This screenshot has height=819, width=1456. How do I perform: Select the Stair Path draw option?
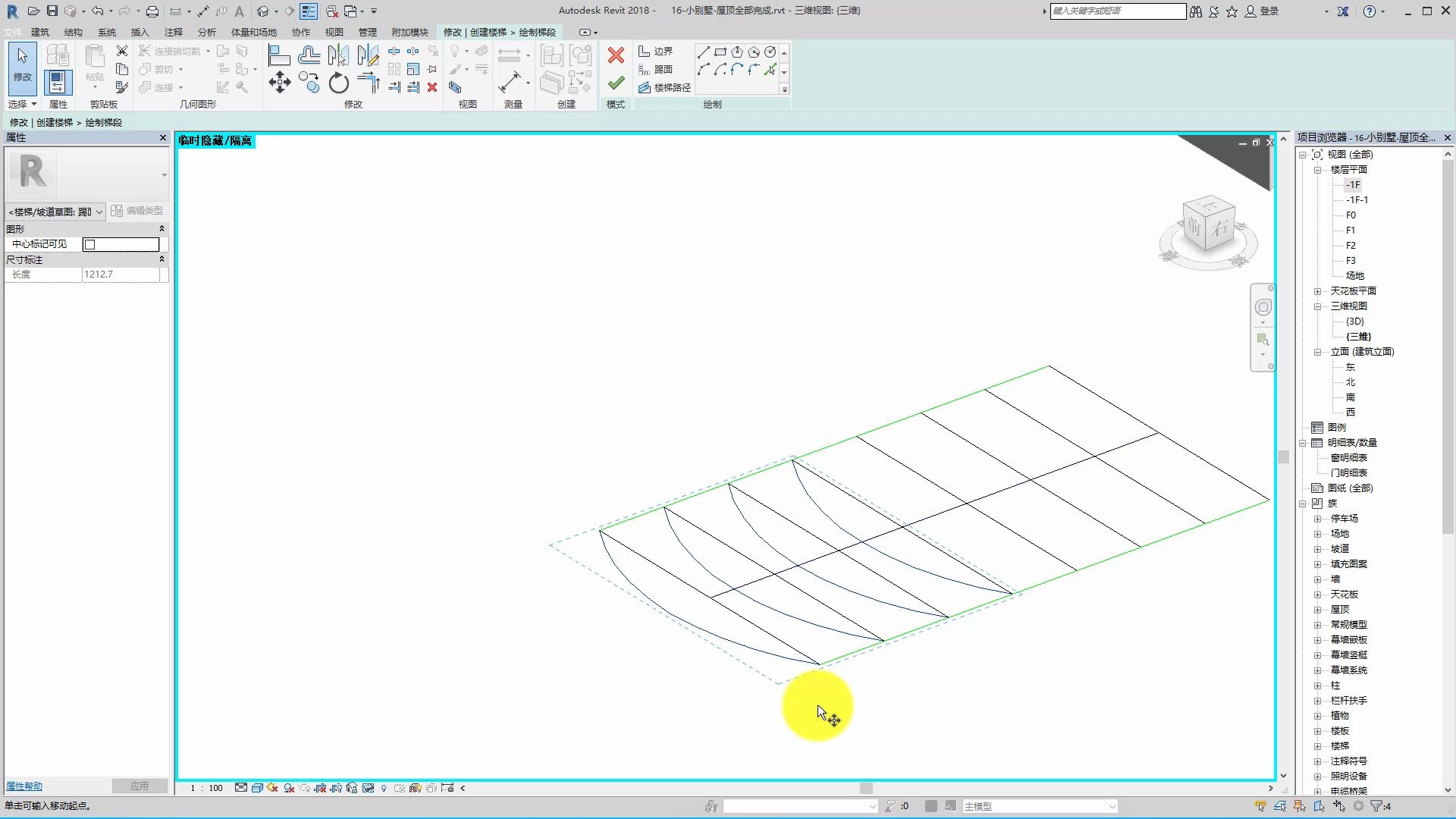click(x=665, y=87)
